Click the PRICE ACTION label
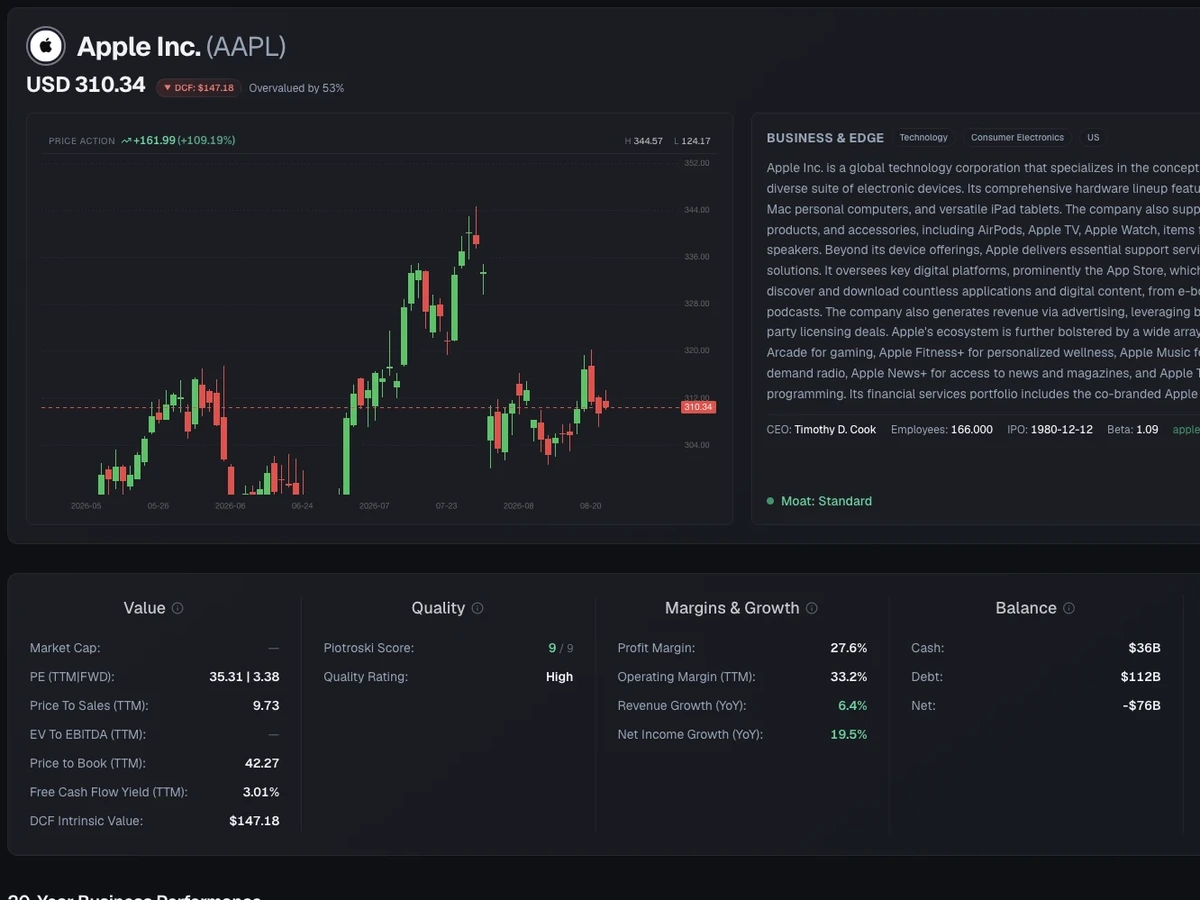The width and height of the screenshot is (1200, 900). coord(82,141)
